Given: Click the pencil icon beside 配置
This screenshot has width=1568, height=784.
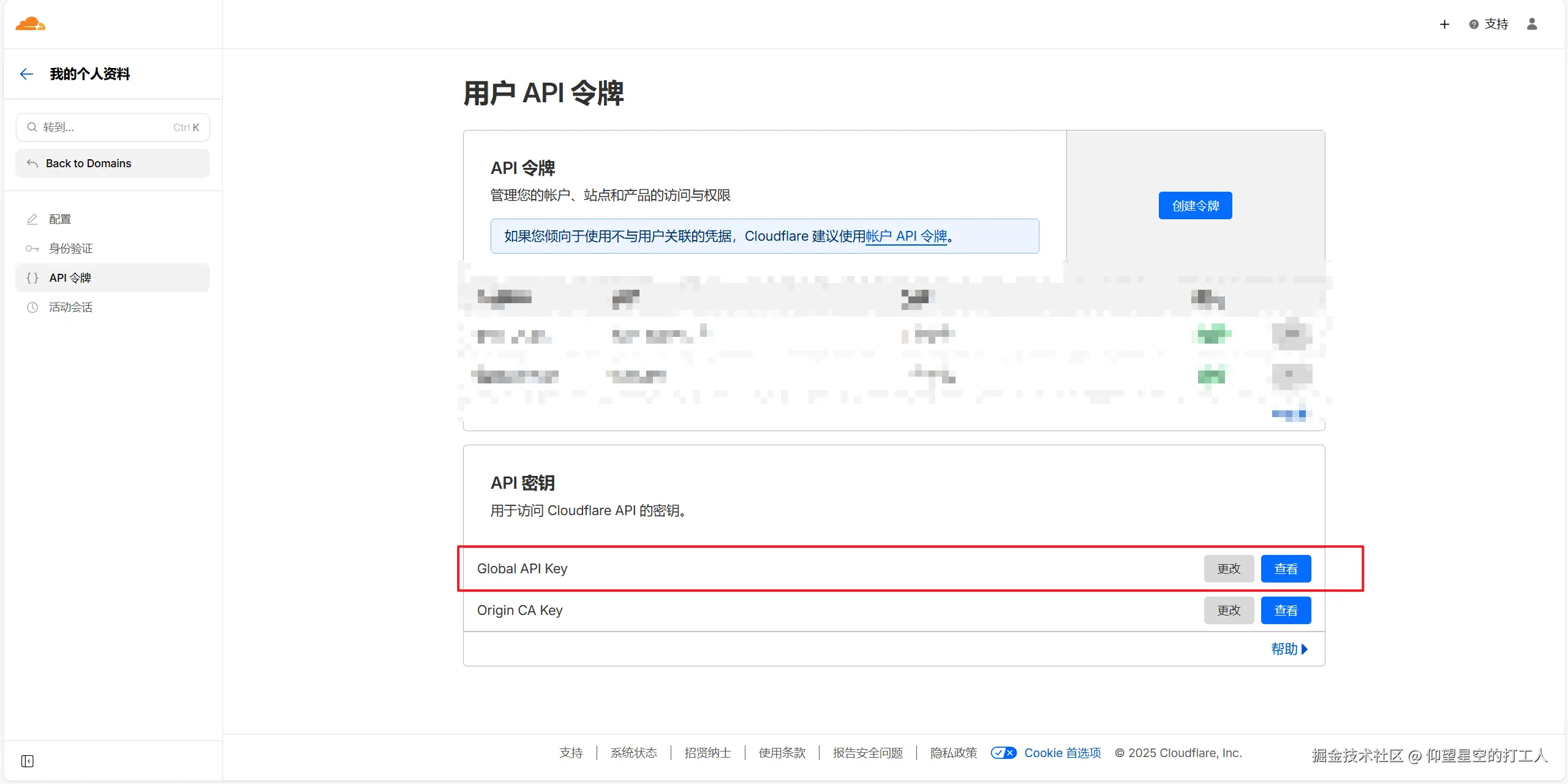Looking at the screenshot, I should (x=32, y=219).
